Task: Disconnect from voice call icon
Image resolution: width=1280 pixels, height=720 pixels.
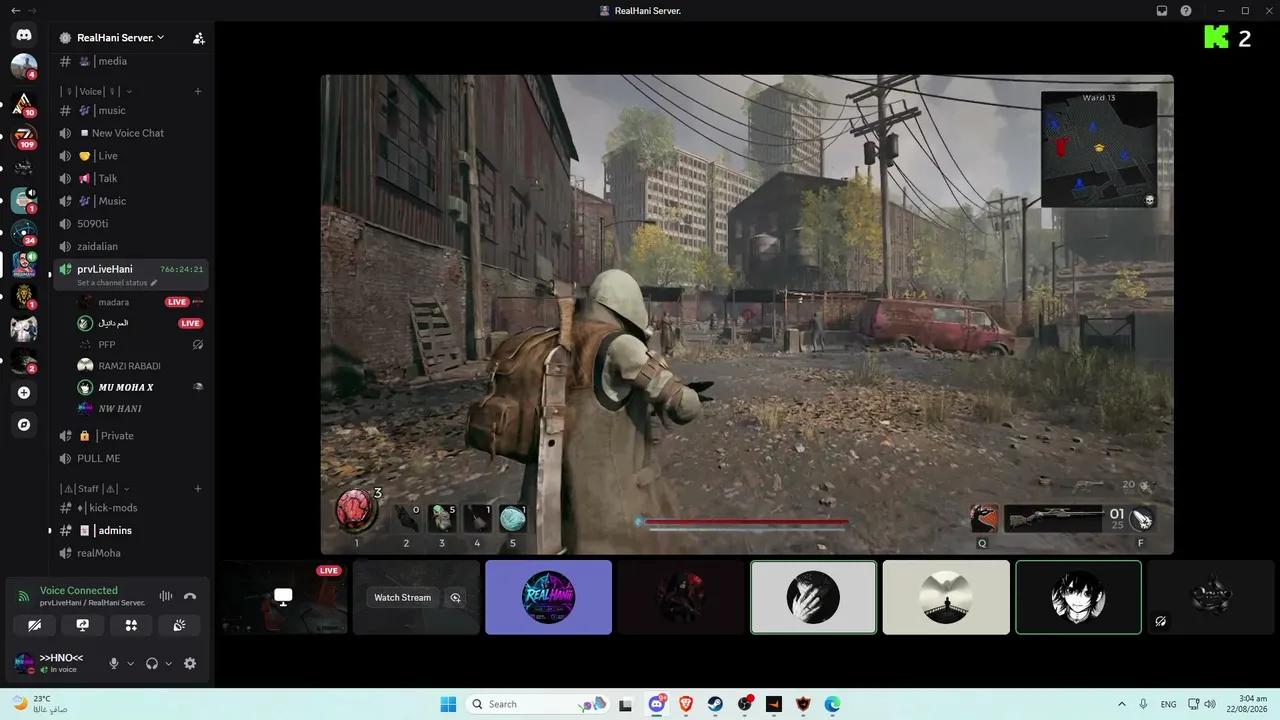Action: 190,597
